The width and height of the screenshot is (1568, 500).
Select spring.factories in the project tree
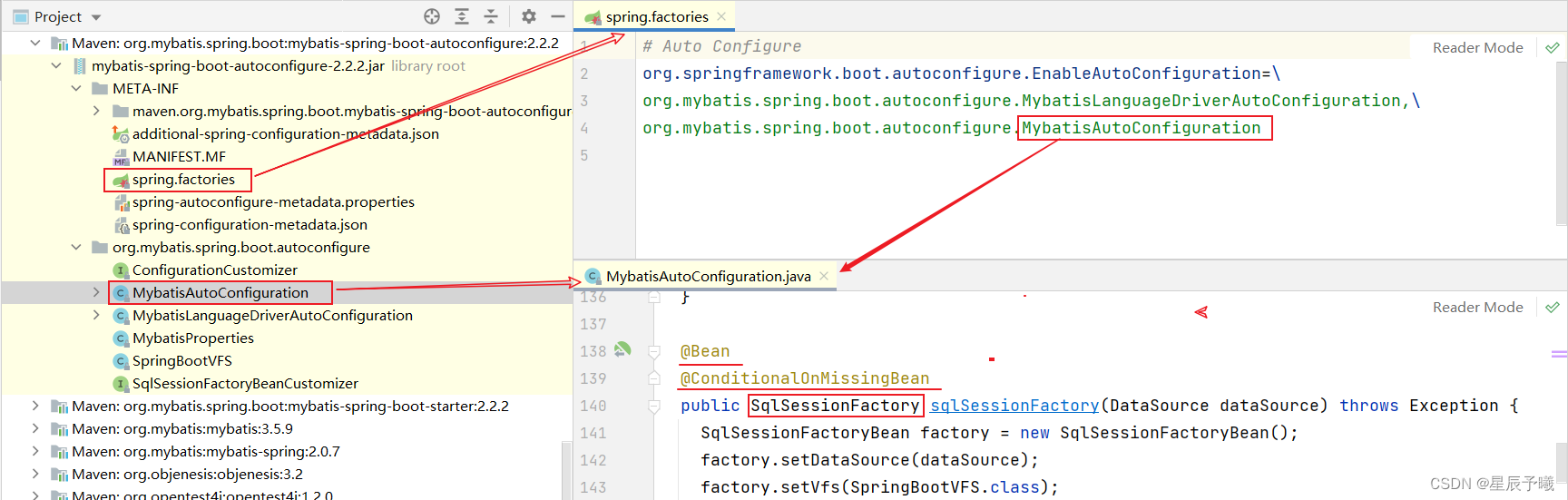pyautogui.click(x=183, y=179)
